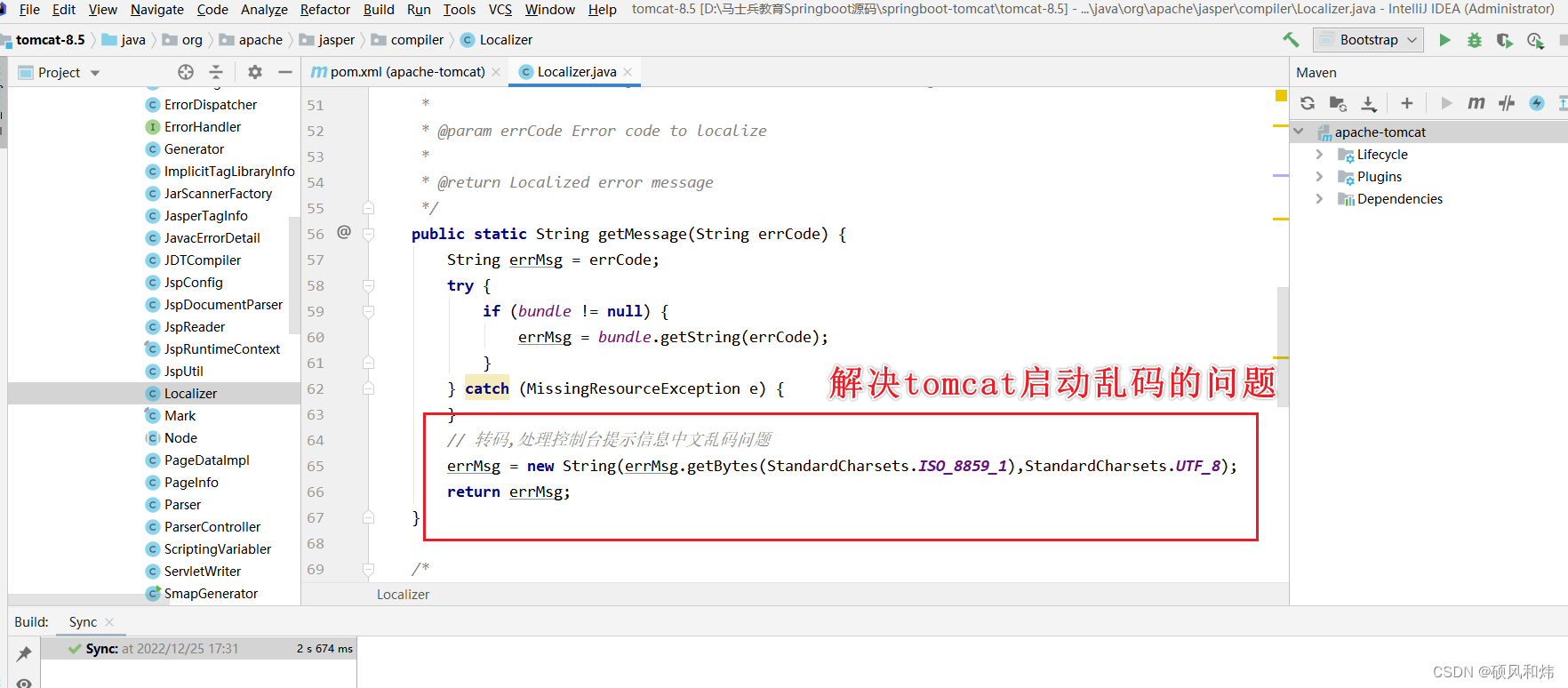This screenshot has width=1568, height=688.
Task: Generate sources and update folders in Maven
Action: pyautogui.click(x=1338, y=103)
